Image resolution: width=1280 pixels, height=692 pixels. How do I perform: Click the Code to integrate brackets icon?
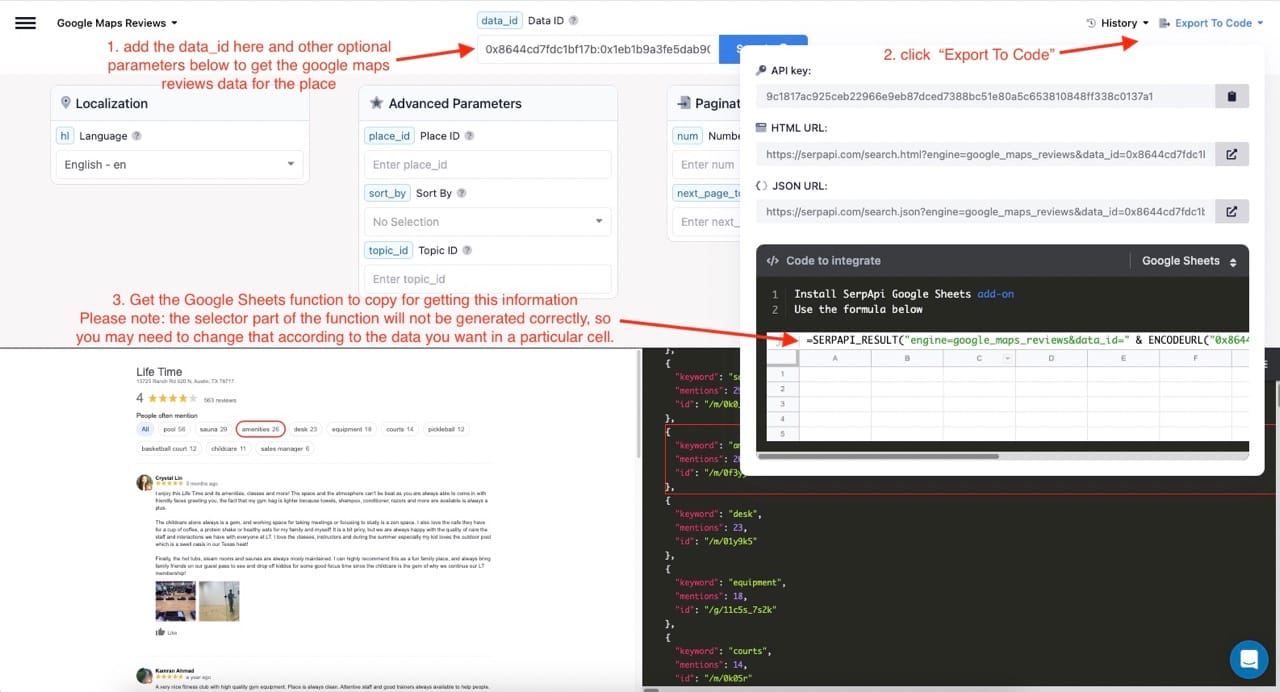click(x=773, y=261)
